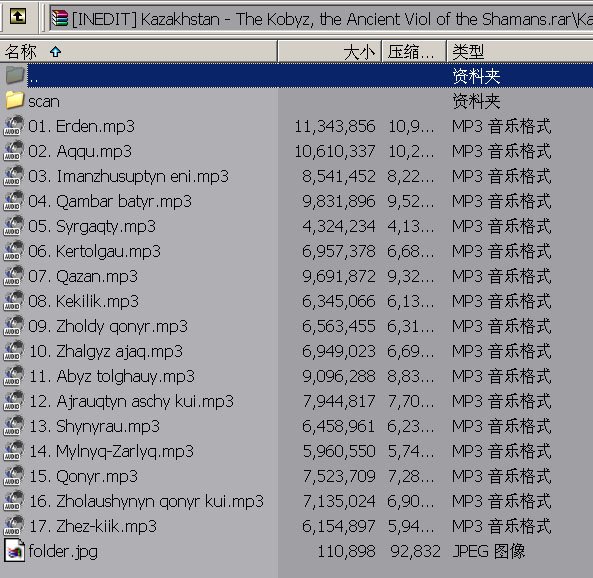Viewport: 593px width, 578px height.
Task: Click the RAR archive icon in address bar
Action: point(60,18)
